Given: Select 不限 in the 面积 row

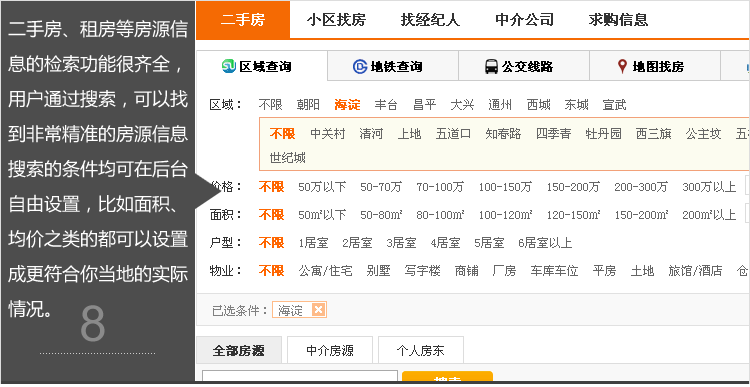Looking at the screenshot, I should 271,215.
